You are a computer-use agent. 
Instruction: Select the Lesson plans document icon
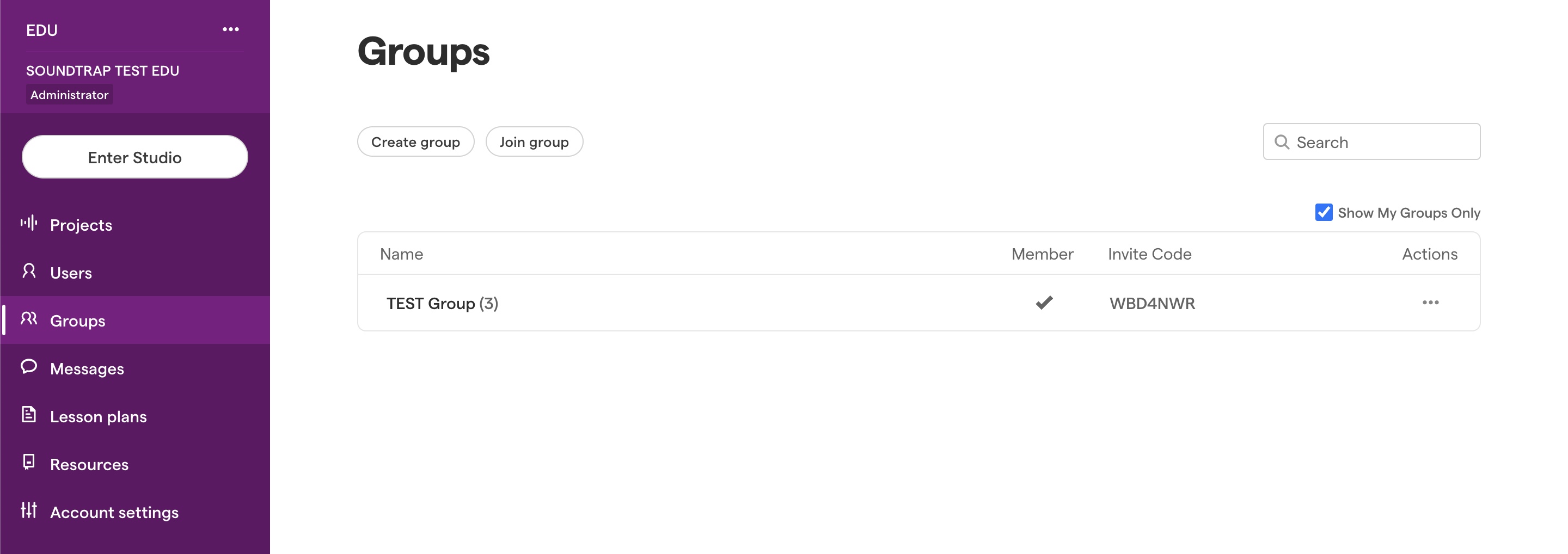point(29,416)
